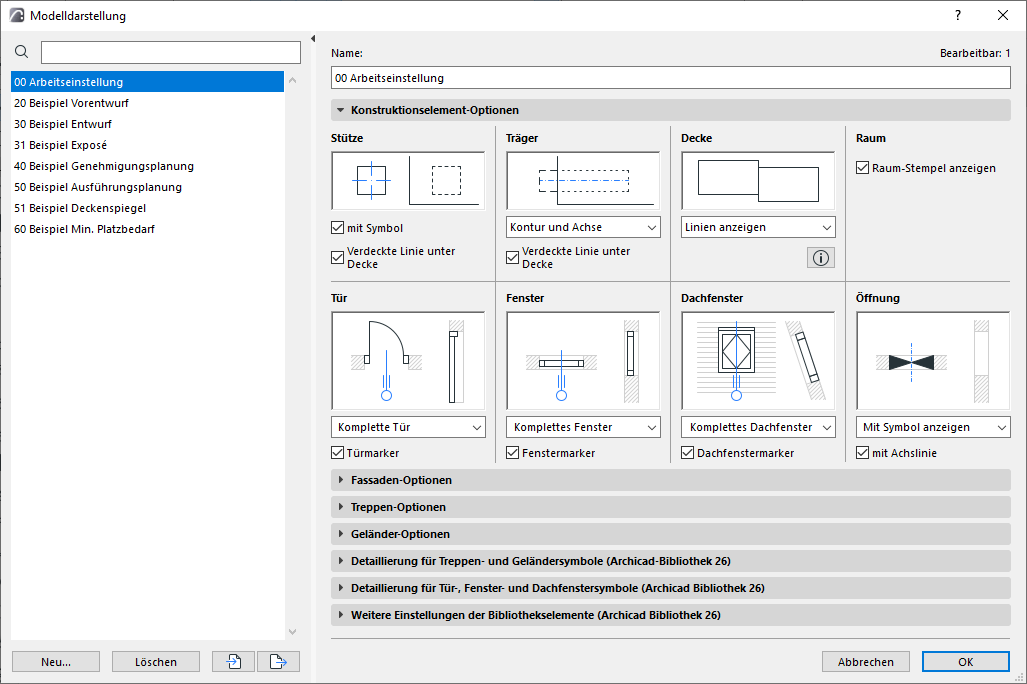This screenshot has width=1027, height=684.
Task: Click the Fenster window symbol preview image
Action: pos(582,358)
